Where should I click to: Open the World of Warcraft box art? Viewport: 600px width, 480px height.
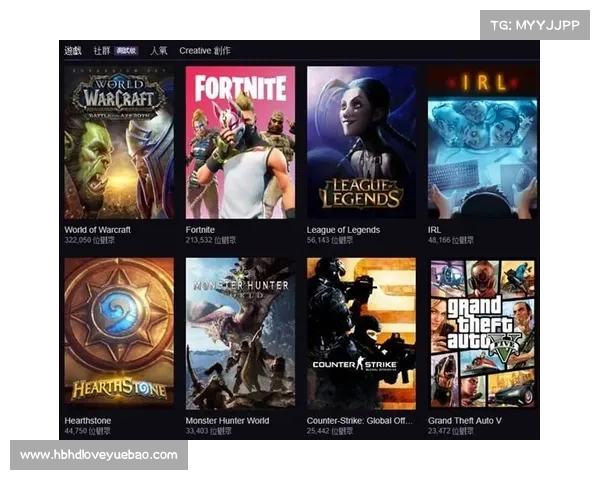pyautogui.click(x=119, y=142)
